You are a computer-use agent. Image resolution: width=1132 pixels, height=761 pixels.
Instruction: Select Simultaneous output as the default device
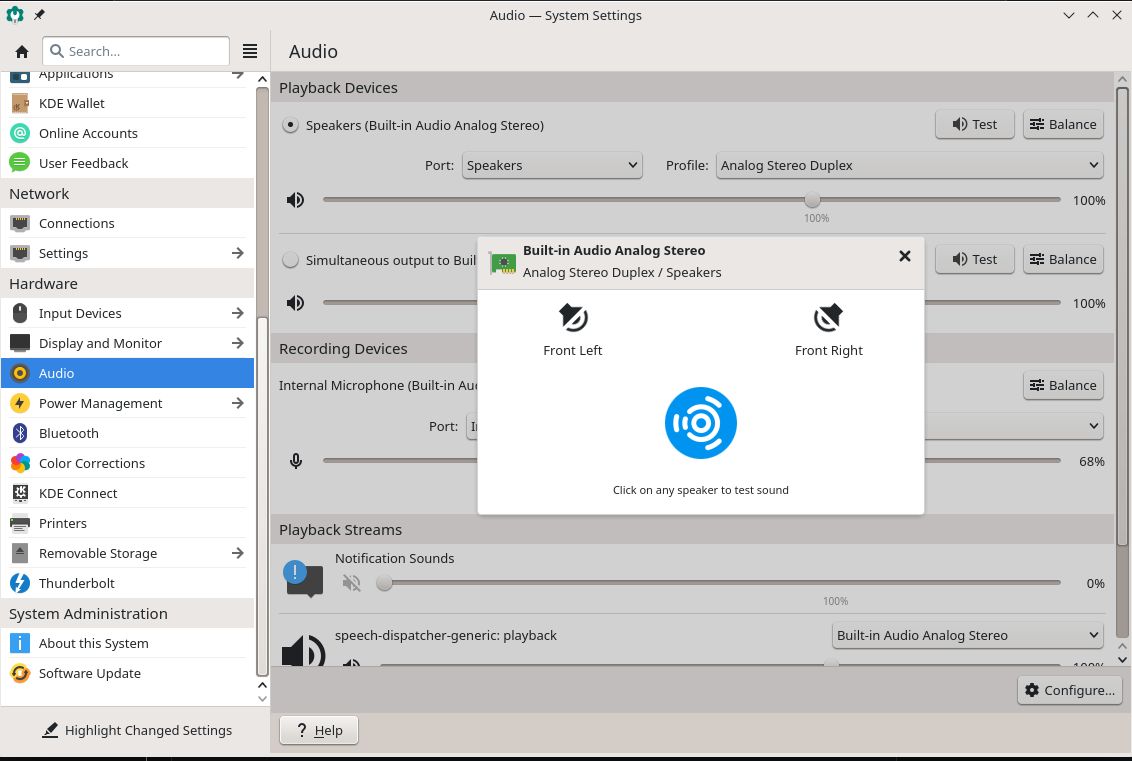(290, 260)
